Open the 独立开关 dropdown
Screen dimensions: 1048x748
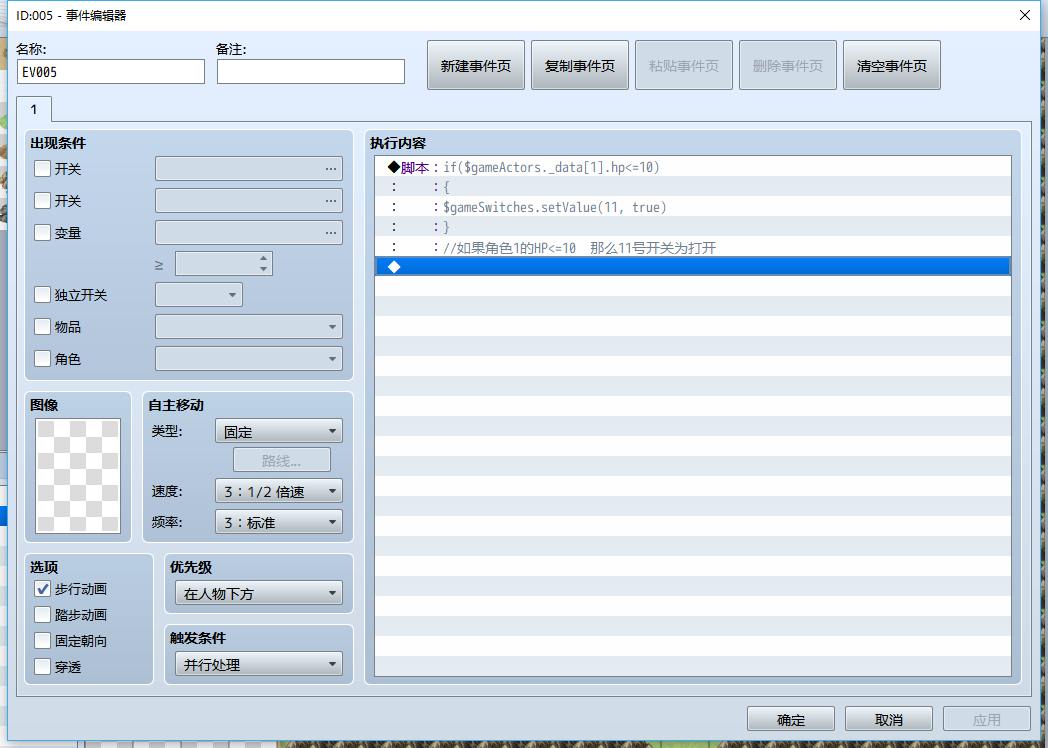click(199, 295)
